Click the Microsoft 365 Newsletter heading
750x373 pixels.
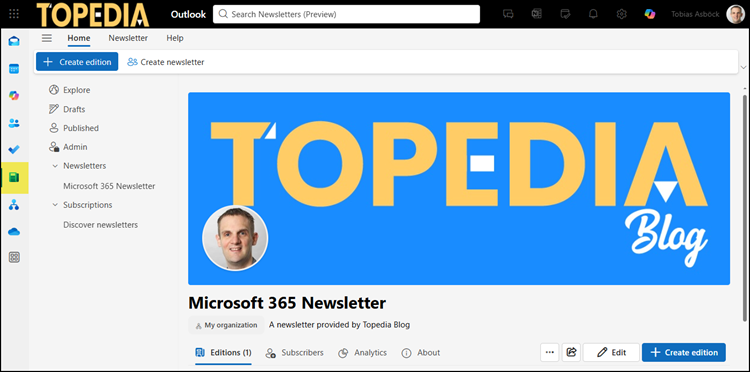point(287,303)
